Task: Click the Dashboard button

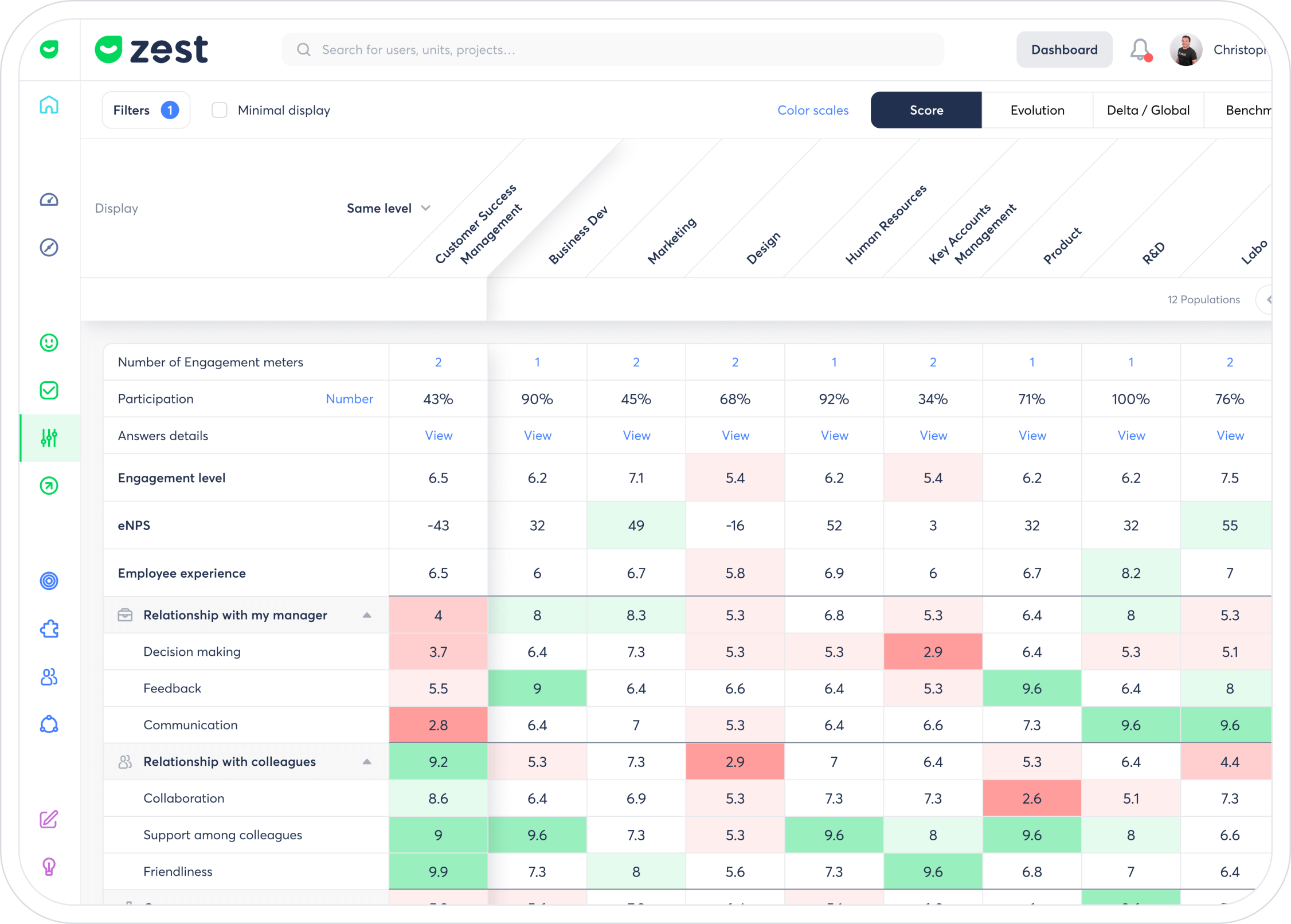Action: 1064,50
